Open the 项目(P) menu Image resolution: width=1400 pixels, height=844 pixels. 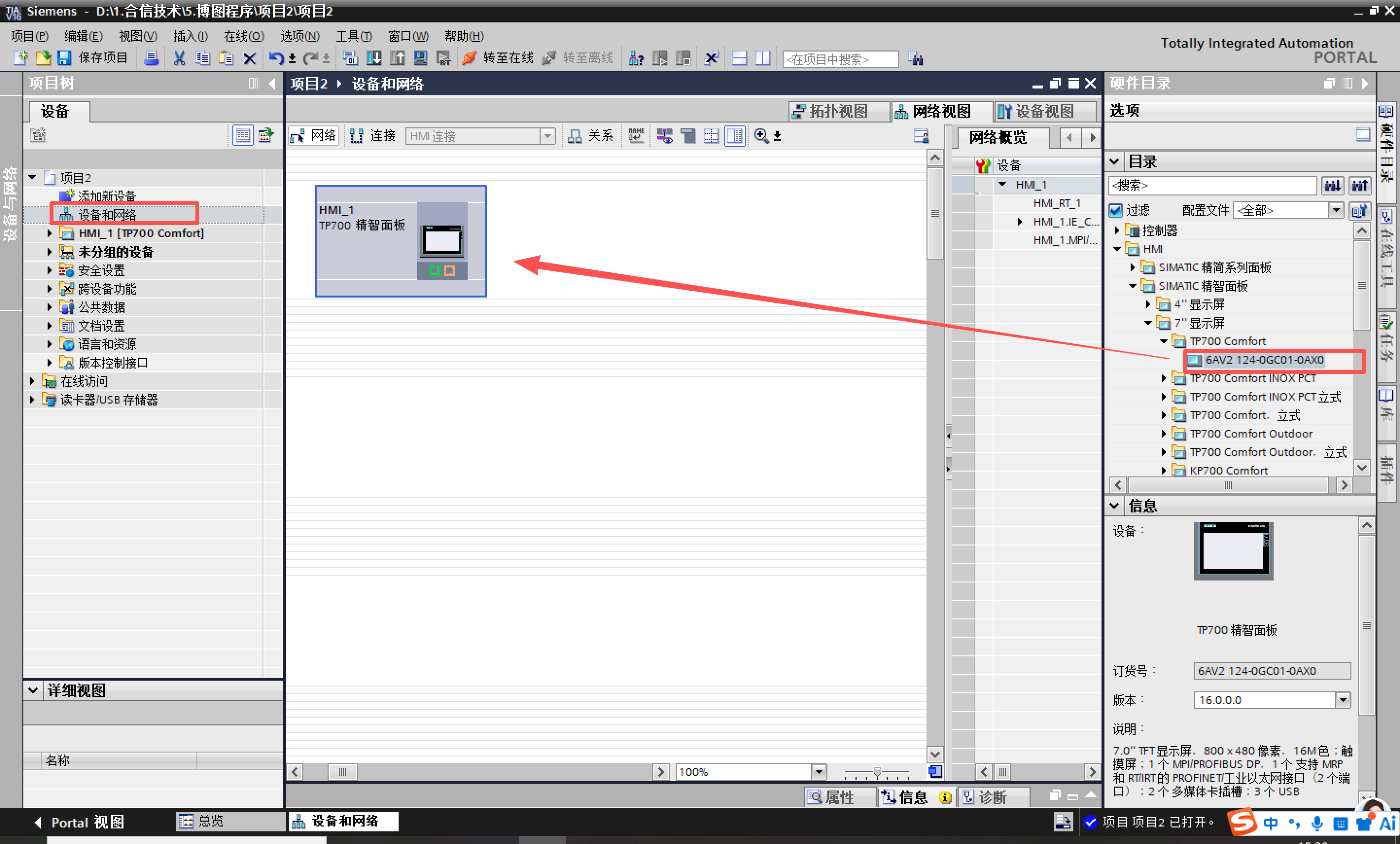point(30,36)
